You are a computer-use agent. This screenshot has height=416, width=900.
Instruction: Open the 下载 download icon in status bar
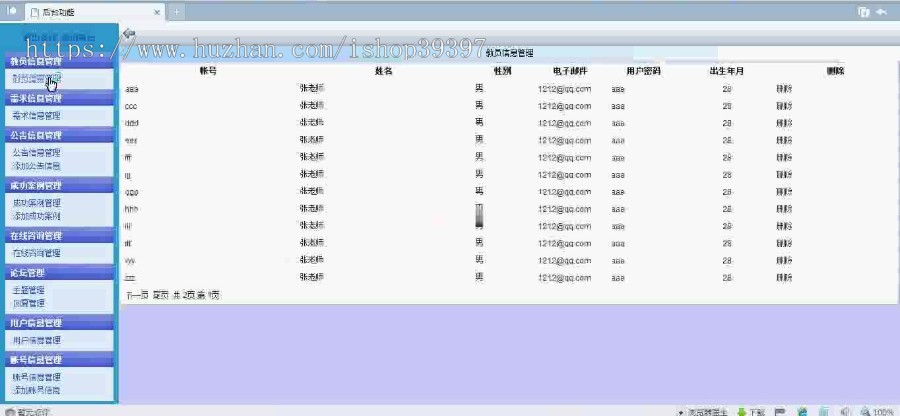pyautogui.click(x=751, y=411)
